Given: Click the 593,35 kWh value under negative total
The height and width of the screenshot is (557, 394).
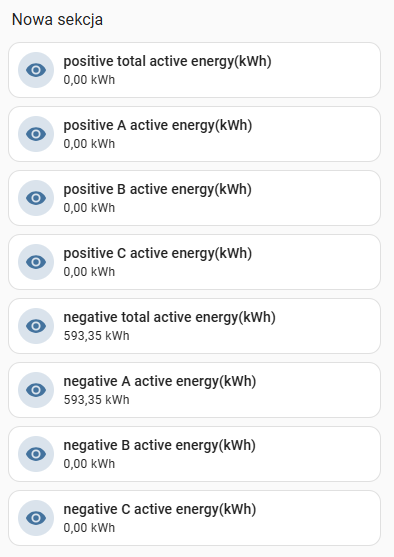Looking at the screenshot, I should (x=96, y=336).
